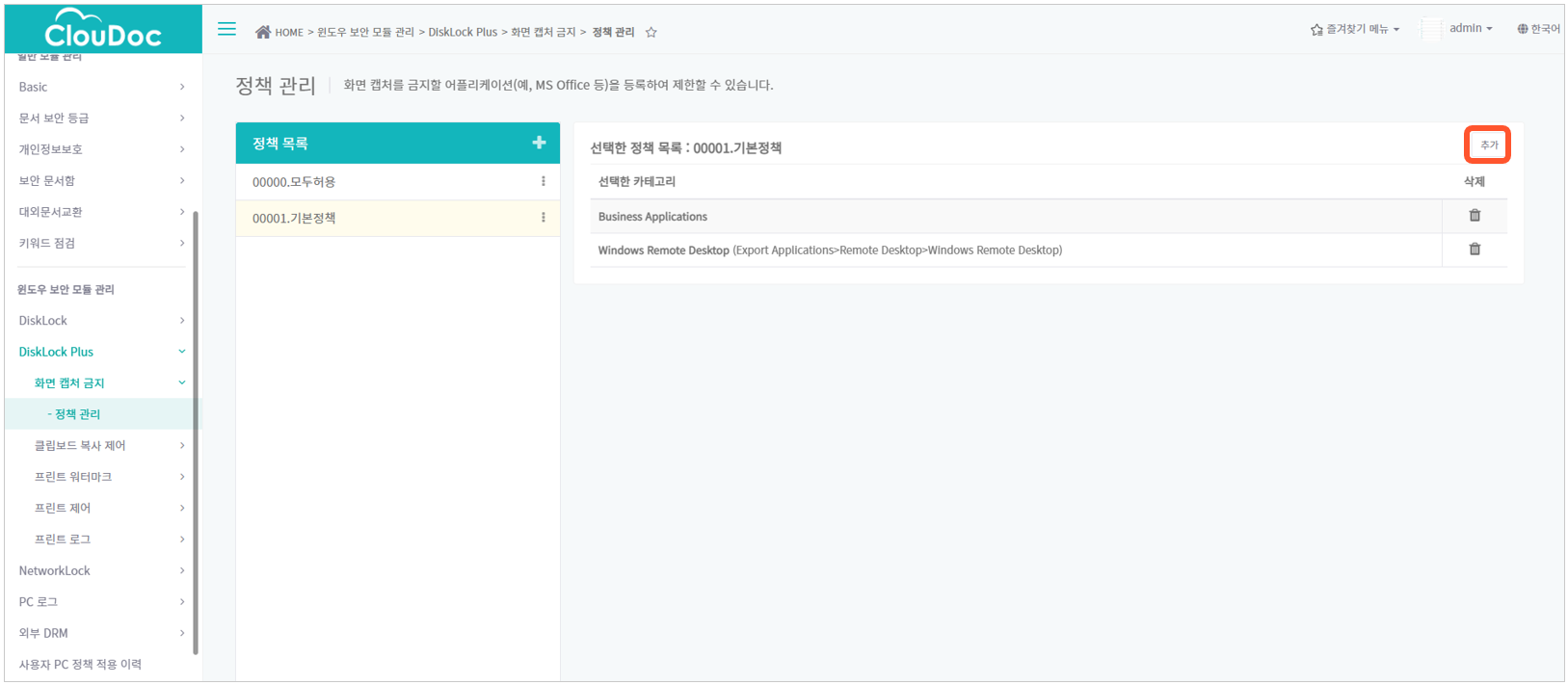The height and width of the screenshot is (685, 1568).
Task: Open 사용자 PC 정책 적용 이력
Action: point(80,665)
